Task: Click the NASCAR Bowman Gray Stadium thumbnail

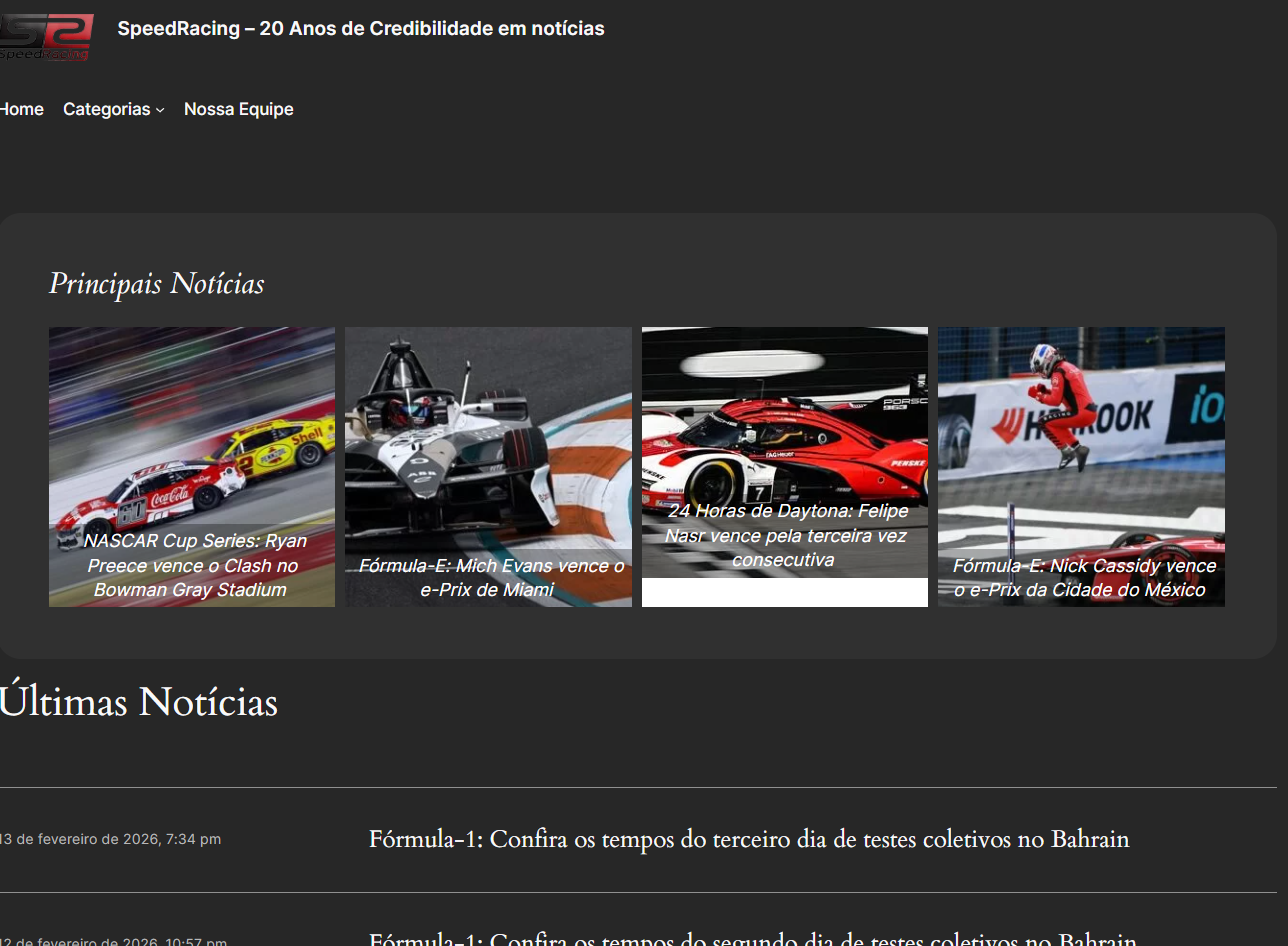Action: (x=191, y=430)
